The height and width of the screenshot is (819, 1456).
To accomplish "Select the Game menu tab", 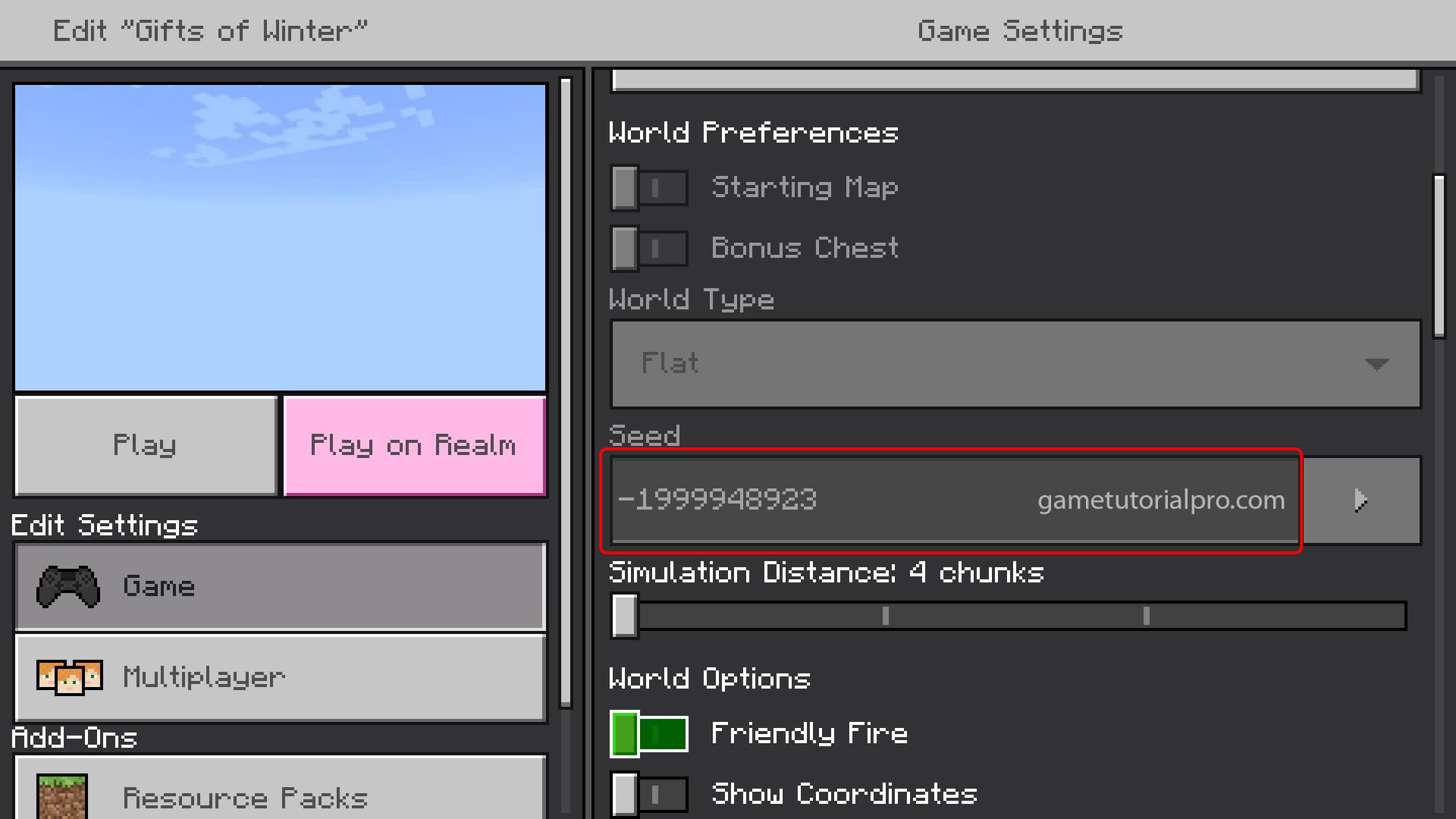I will 281,587.
